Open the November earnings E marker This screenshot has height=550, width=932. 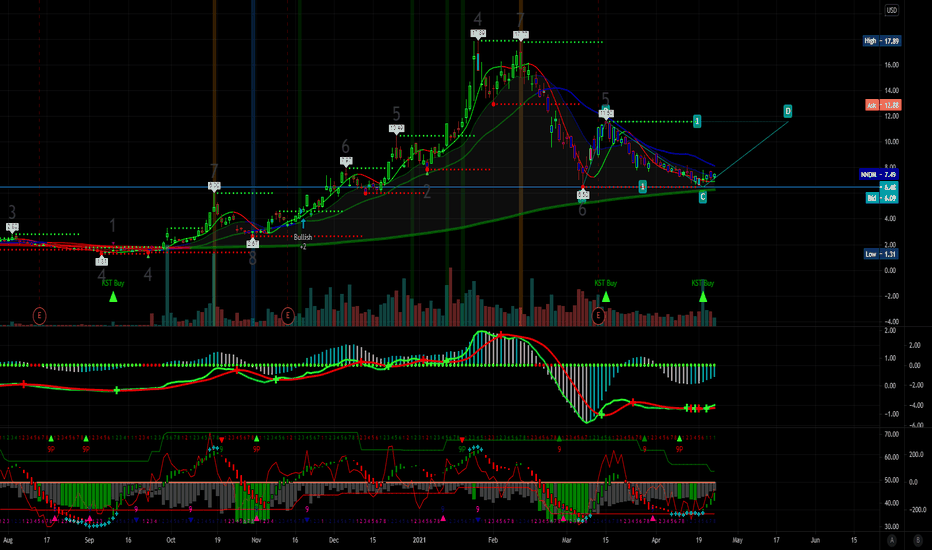pos(288,315)
